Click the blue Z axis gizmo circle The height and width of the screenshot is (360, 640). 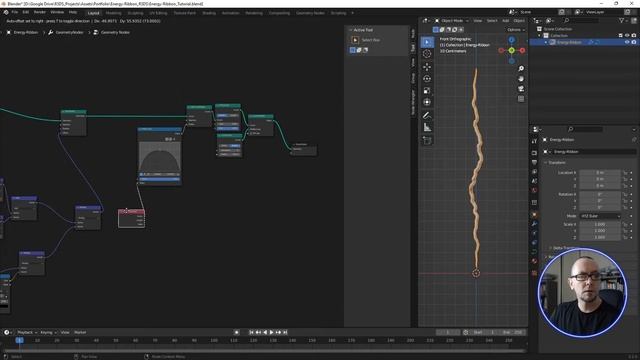click(x=511, y=40)
